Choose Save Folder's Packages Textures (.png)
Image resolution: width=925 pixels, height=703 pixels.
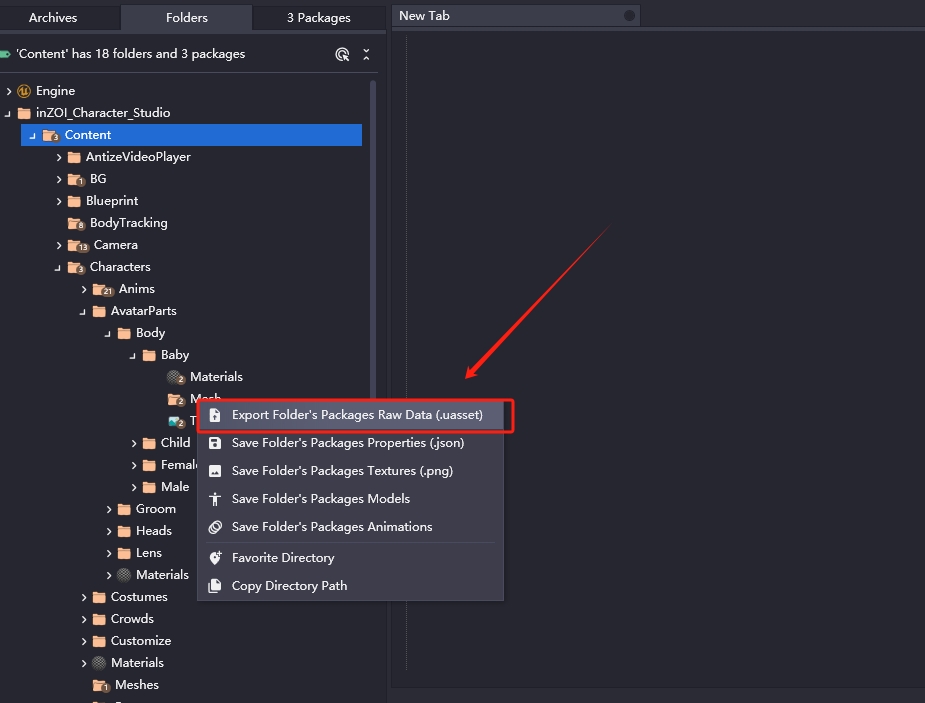pos(350,471)
